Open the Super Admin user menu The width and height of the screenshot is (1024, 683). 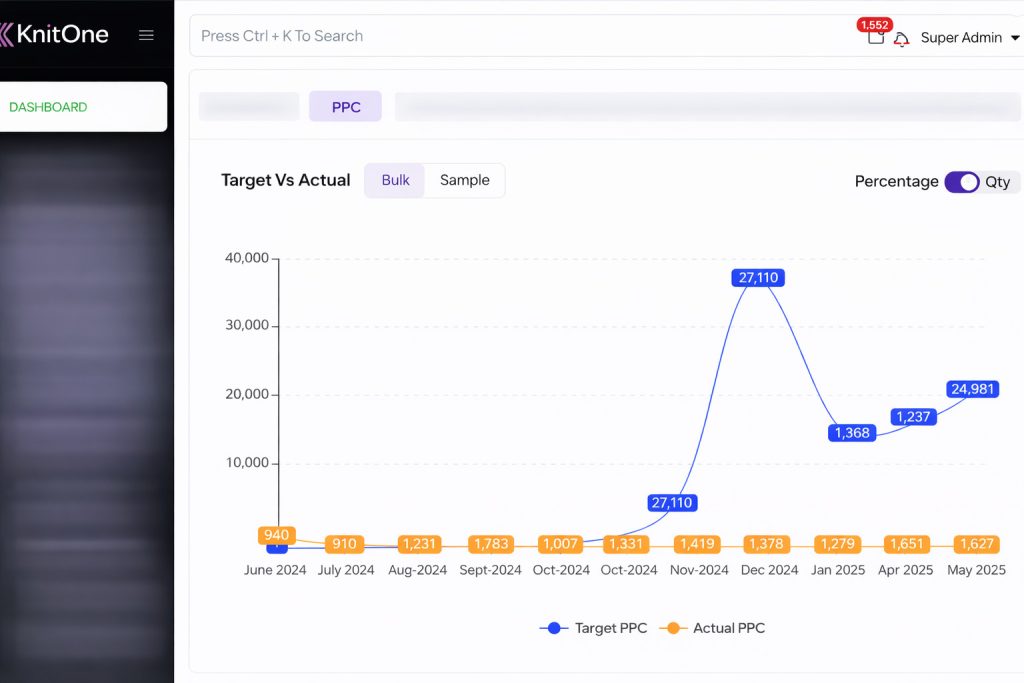tap(960, 38)
